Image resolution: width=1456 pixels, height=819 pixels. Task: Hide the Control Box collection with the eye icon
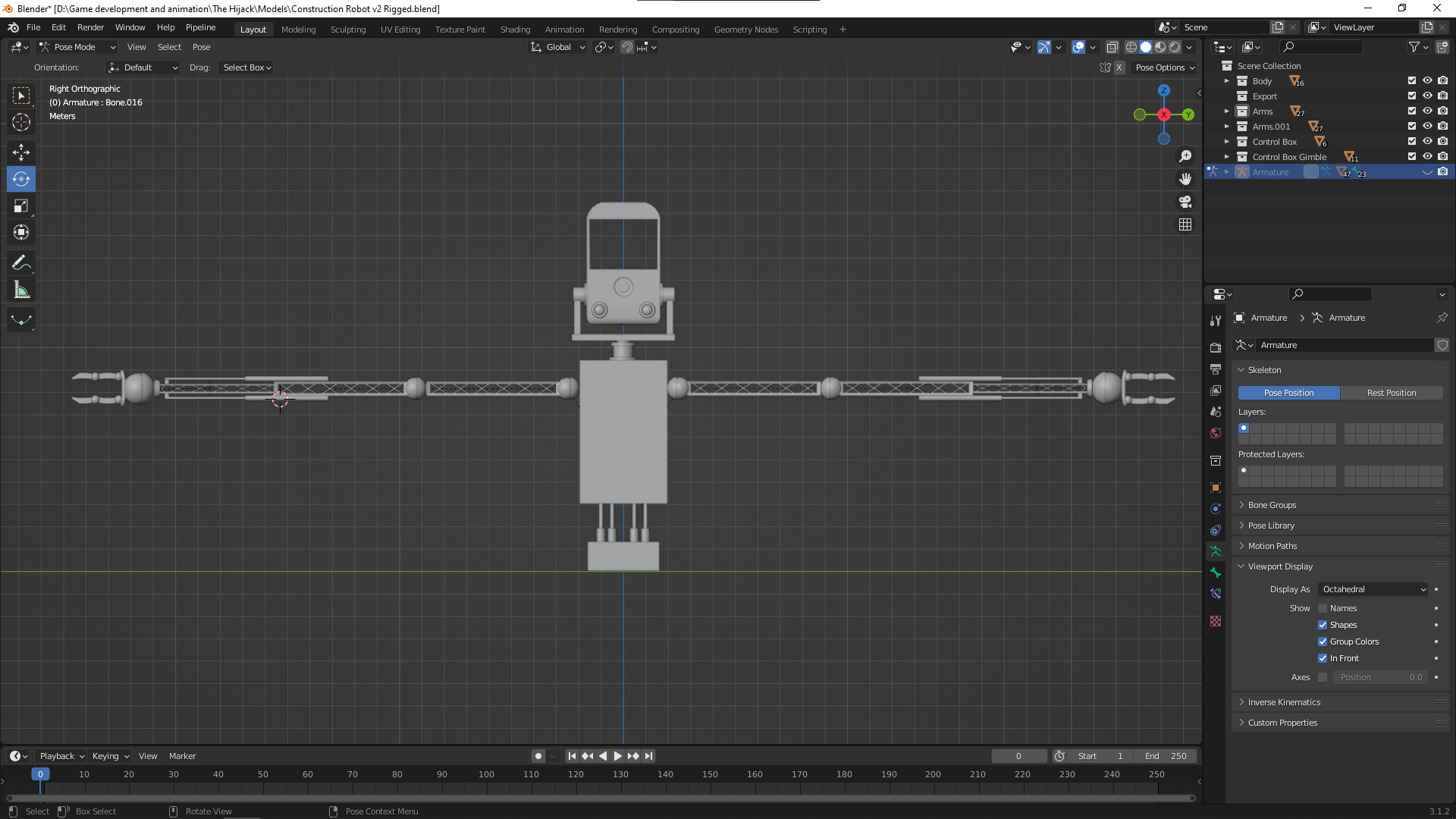pyautogui.click(x=1427, y=142)
